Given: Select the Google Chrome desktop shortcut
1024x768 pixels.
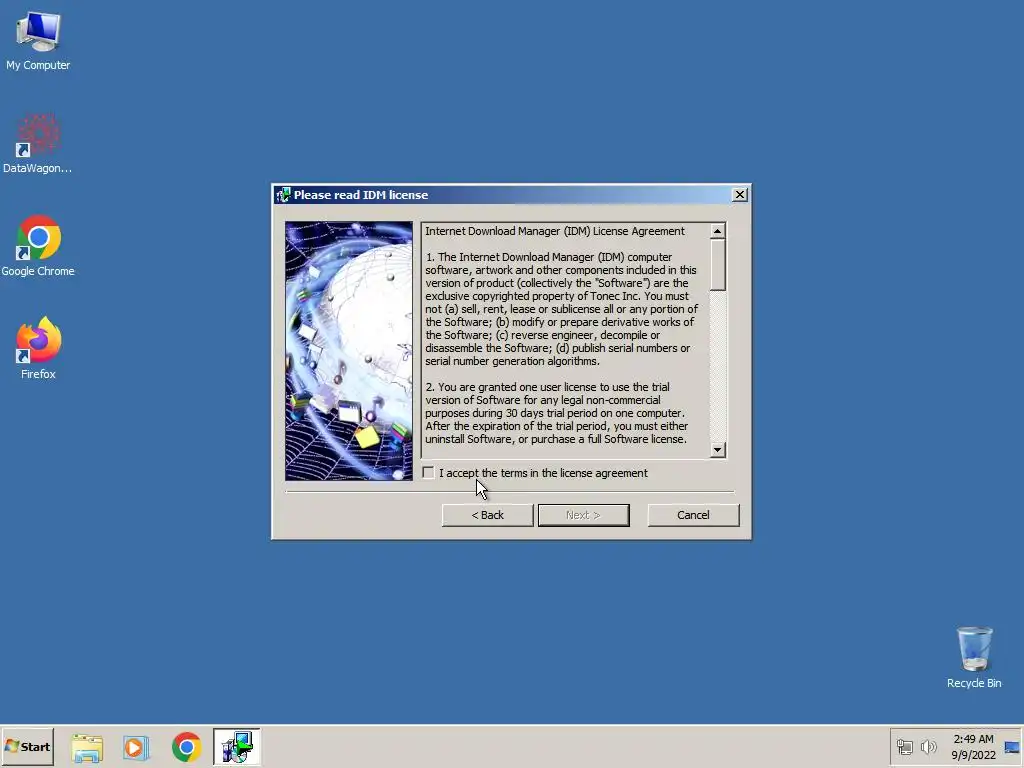Looking at the screenshot, I should 38,246.
